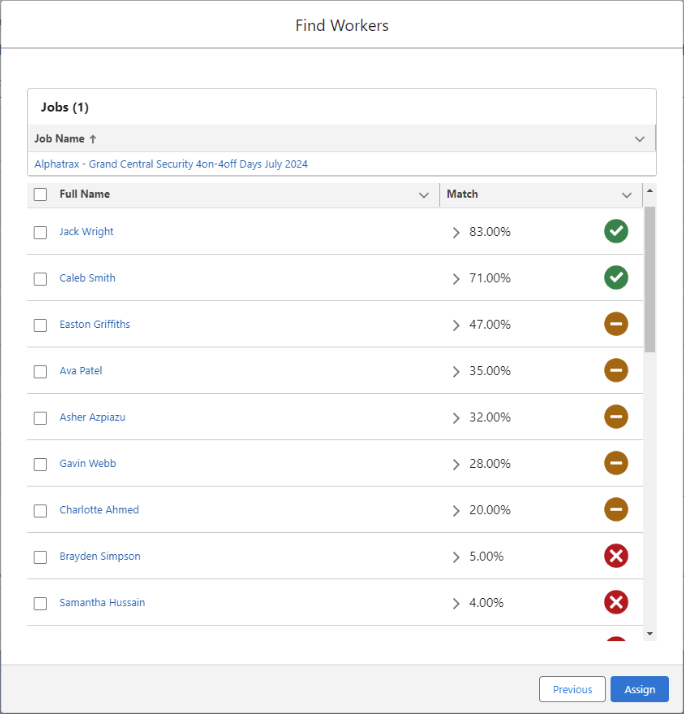684x714 pixels.
Task: Click red no-match icon for Samantha Hussain
Action: click(x=616, y=602)
